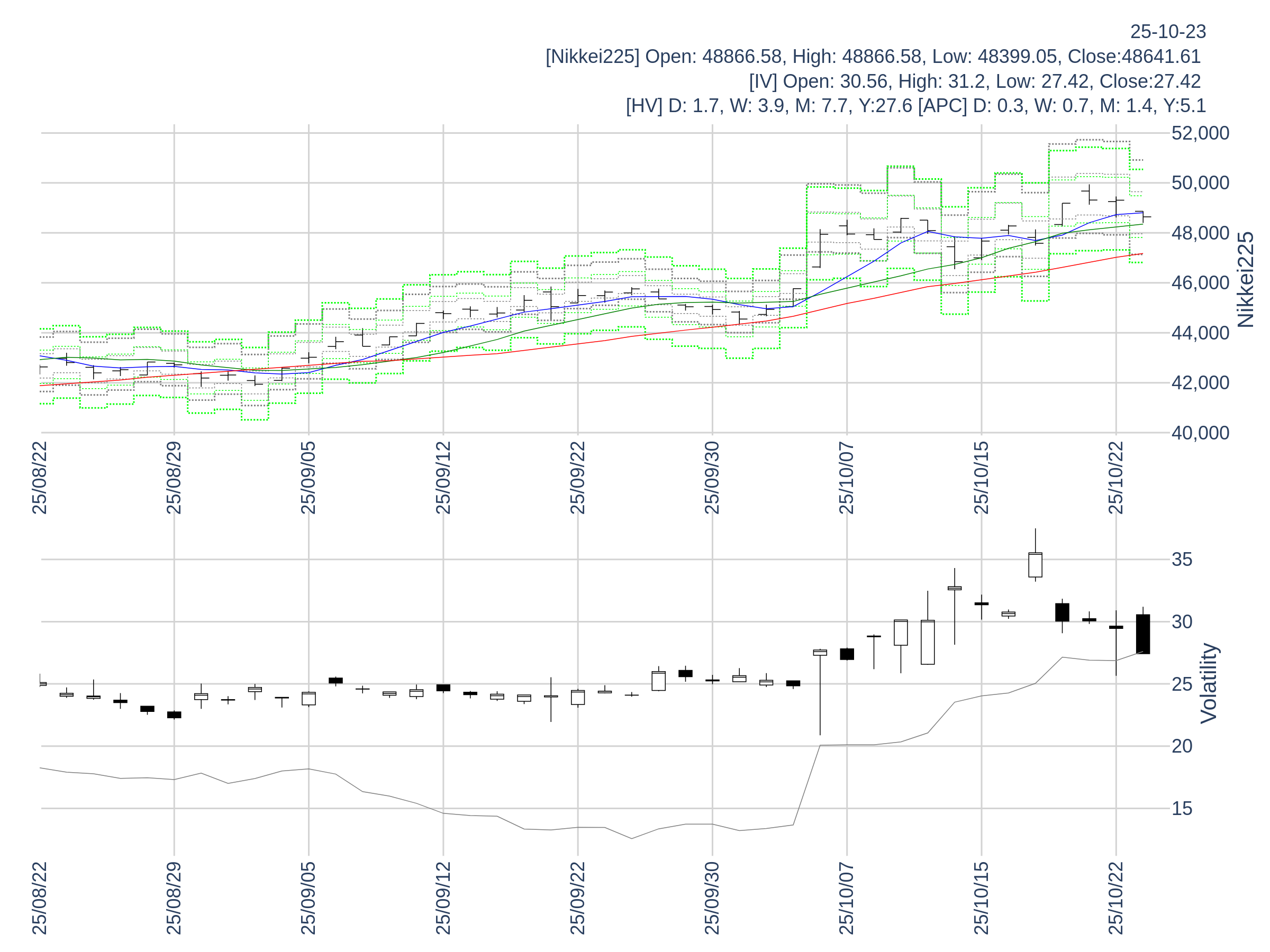
Task: Click the Nikkei225 Open High Low Close line
Action: [x=873, y=57]
